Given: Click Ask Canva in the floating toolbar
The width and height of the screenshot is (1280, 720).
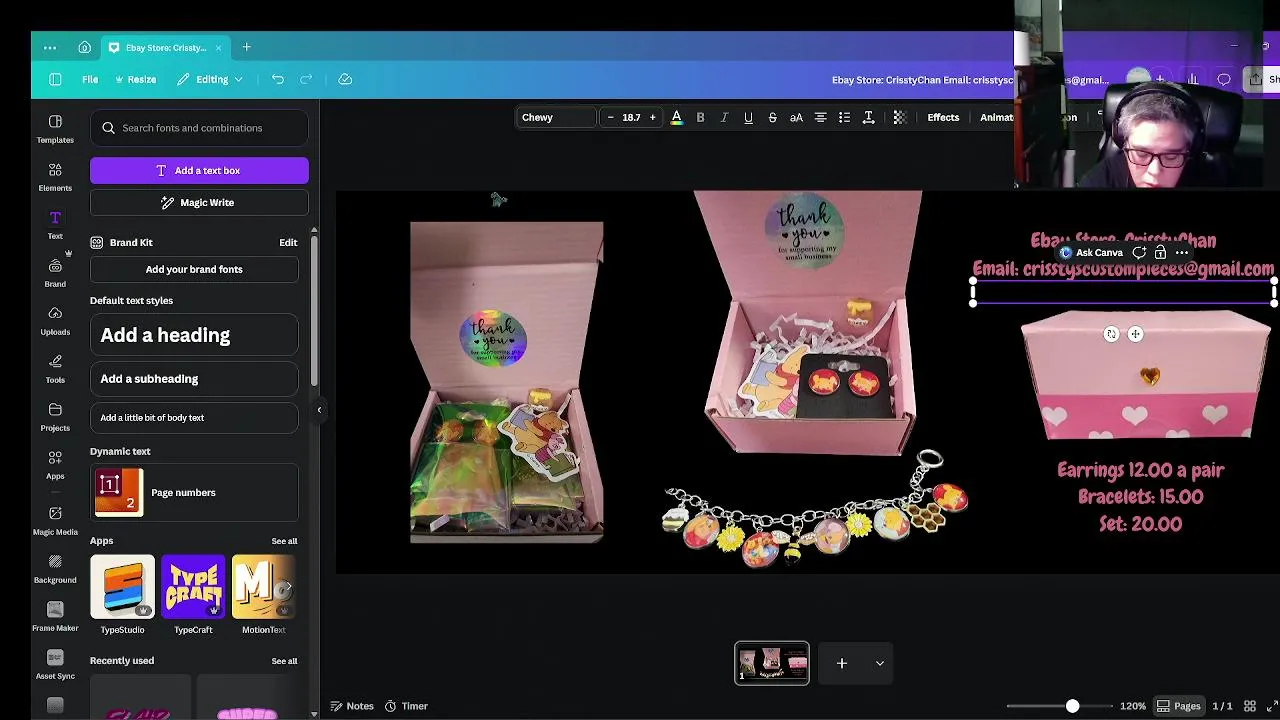Looking at the screenshot, I should 1092,253.
